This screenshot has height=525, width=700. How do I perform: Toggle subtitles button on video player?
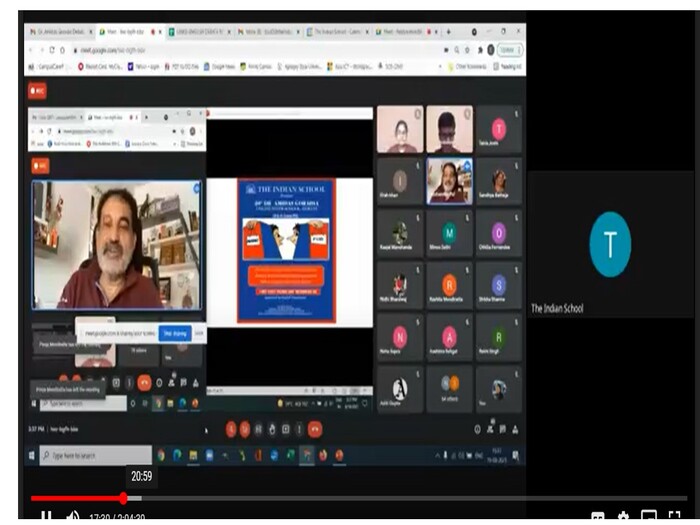[597, 517]
